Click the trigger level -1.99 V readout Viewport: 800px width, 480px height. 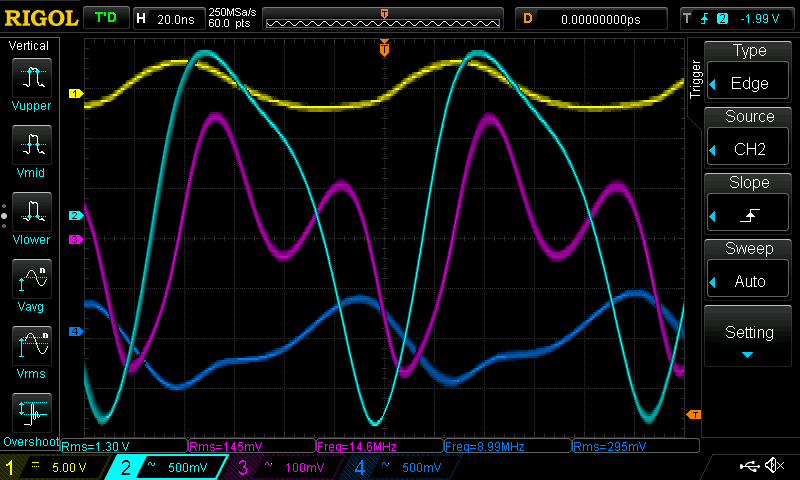coord(760,19)
